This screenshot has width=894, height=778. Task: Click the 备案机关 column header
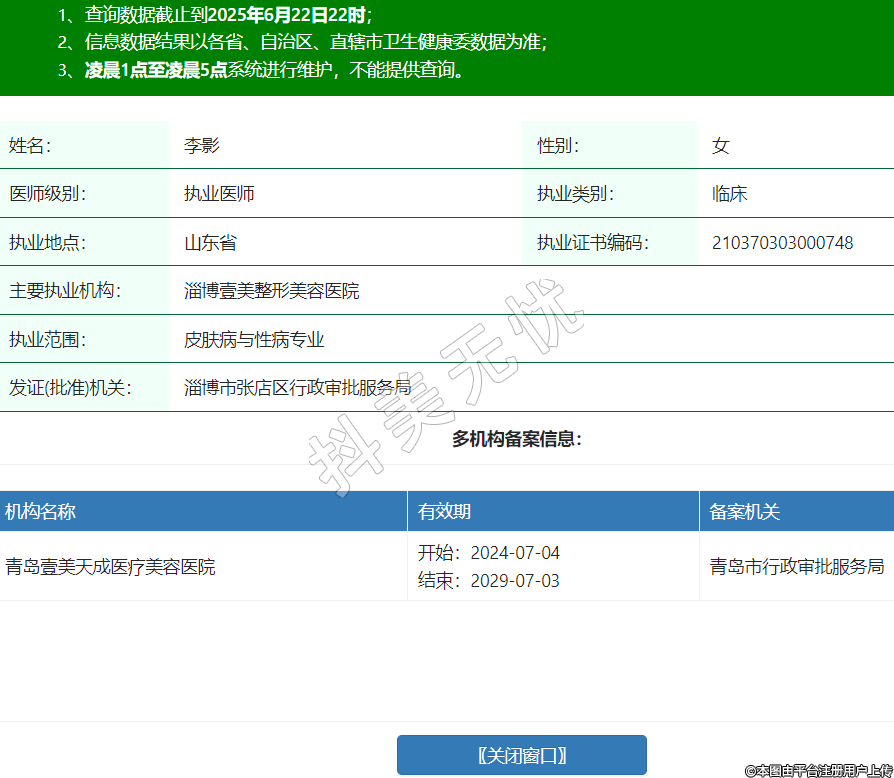click(x=744, y=512)
